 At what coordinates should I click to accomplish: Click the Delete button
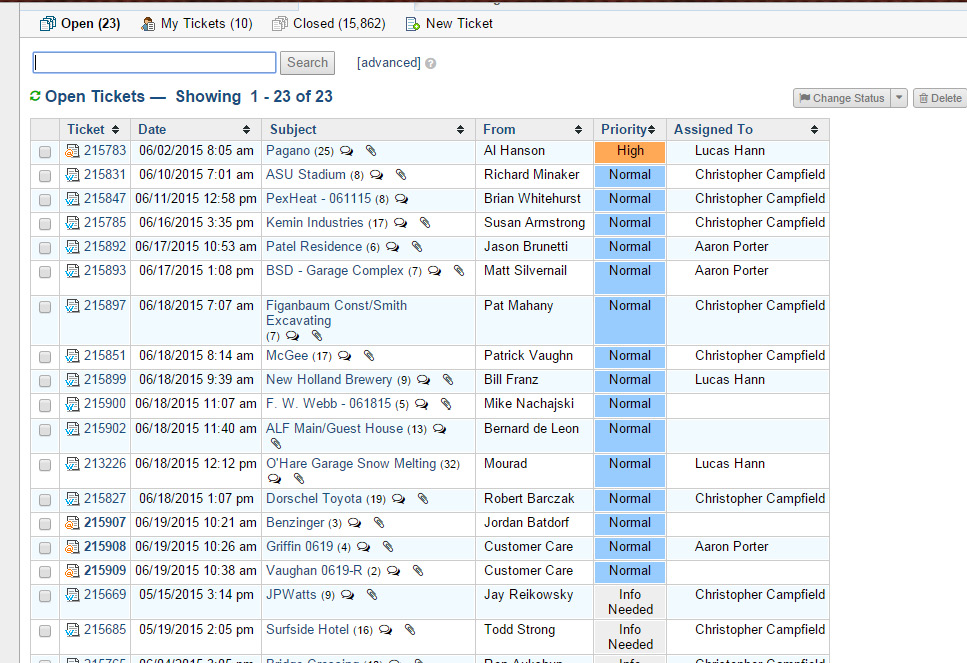(940, 97)
